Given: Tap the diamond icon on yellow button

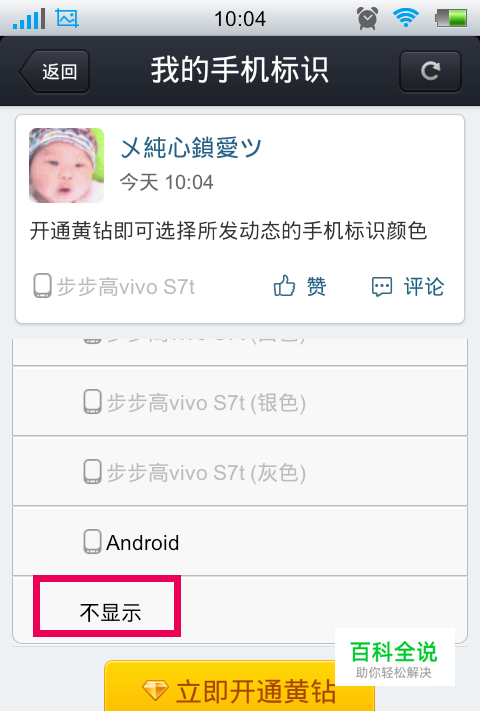Looking at the screenshot, I should click(x=155, y=690).
